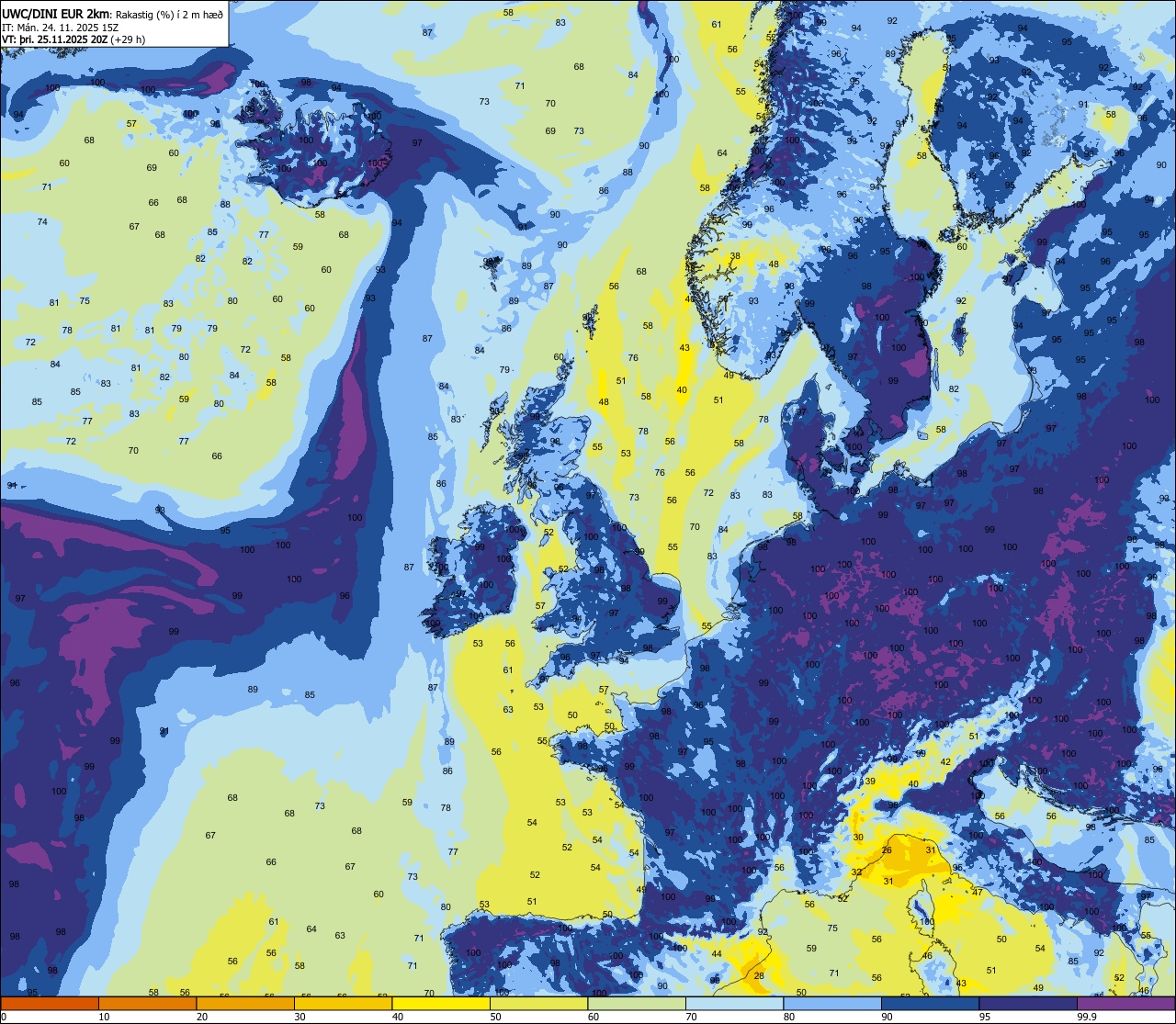Click the humidity value '28' on the map
This screenshot has height=1024, width=1176.
(759, 976)
